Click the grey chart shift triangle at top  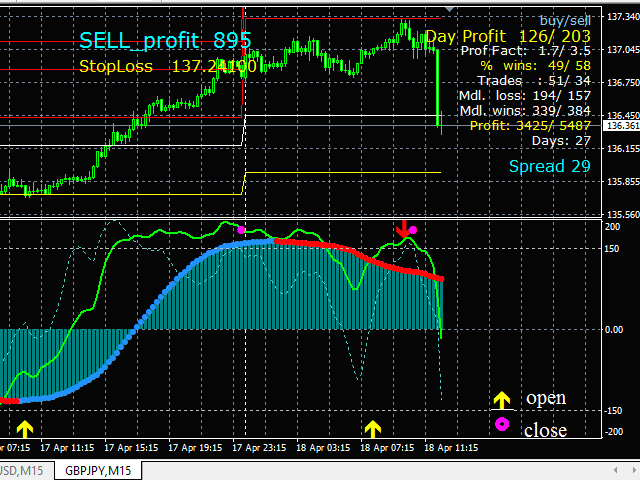click(450, 9)
